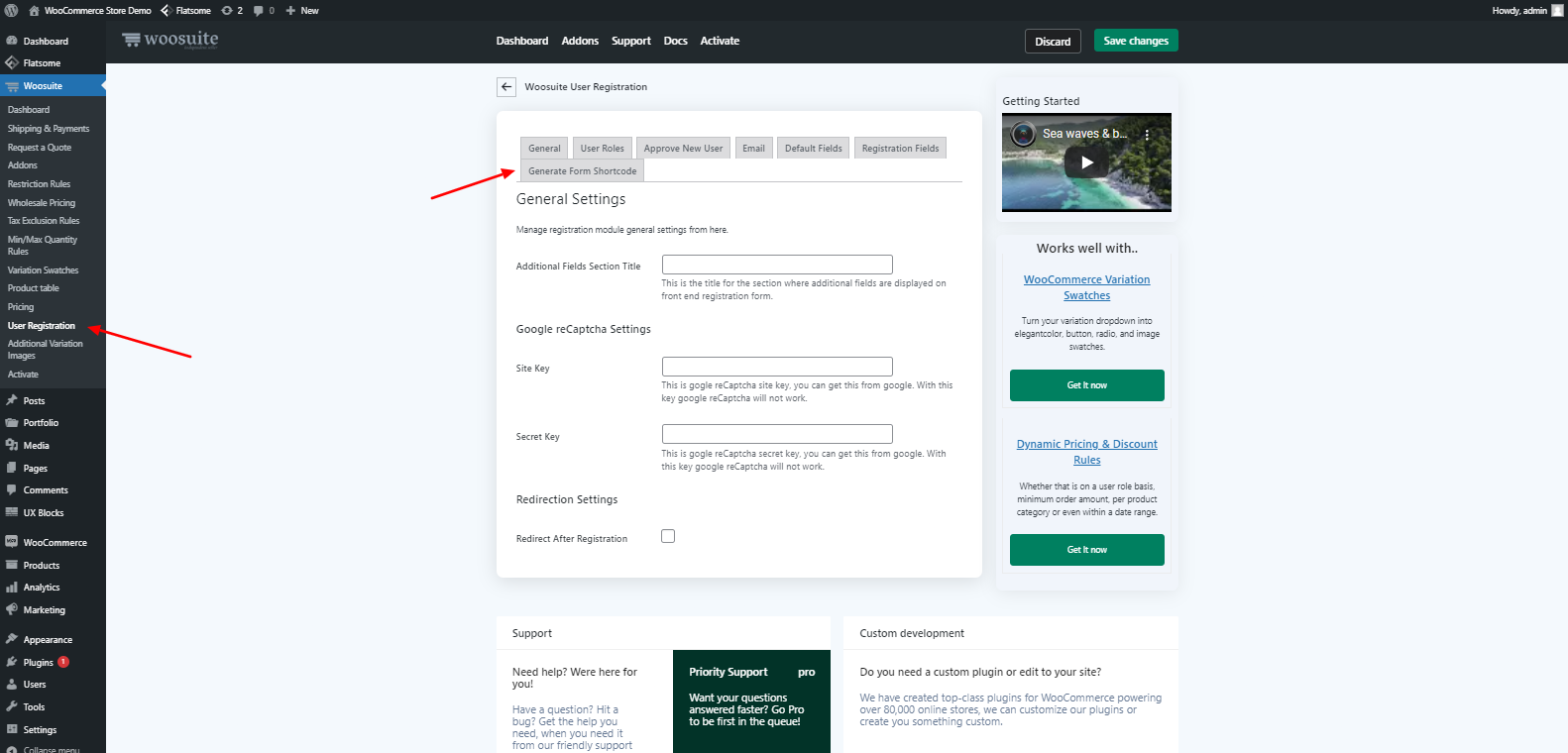The height and width of the screenshot is (753, 1568).
Task: Open Wholesale Pricing submenu item
Action: point(42,203)
